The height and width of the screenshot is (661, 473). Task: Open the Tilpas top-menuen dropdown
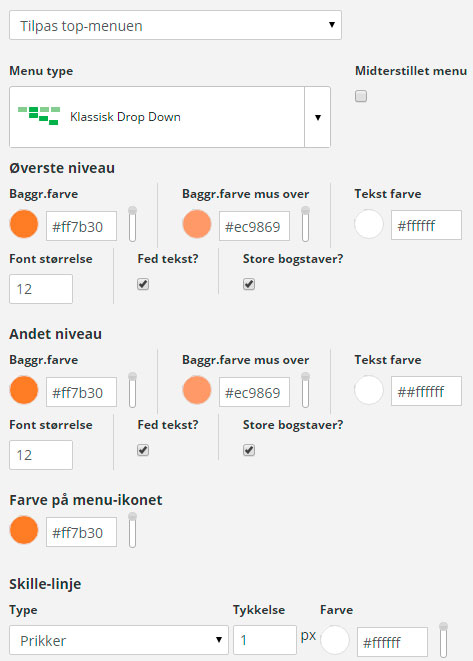pyautogui.click(x=175, y=25)
